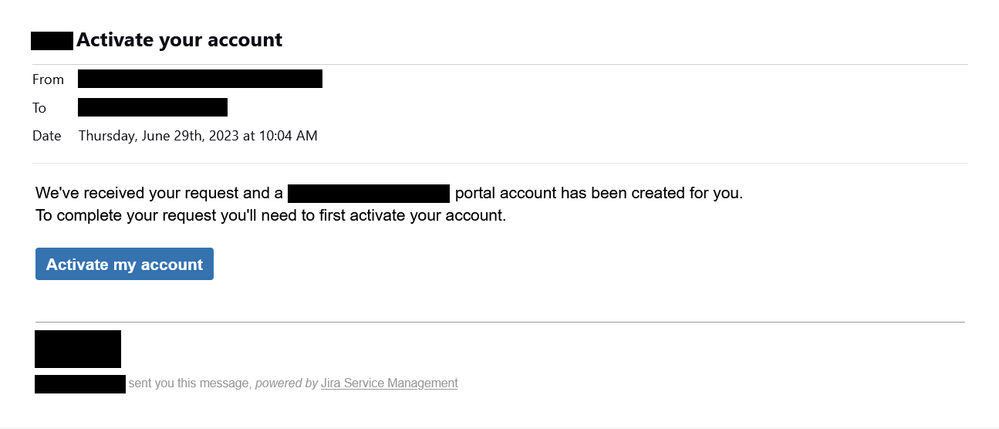
Task: Click the redacted block before the subject
Action: click(52, 41)
